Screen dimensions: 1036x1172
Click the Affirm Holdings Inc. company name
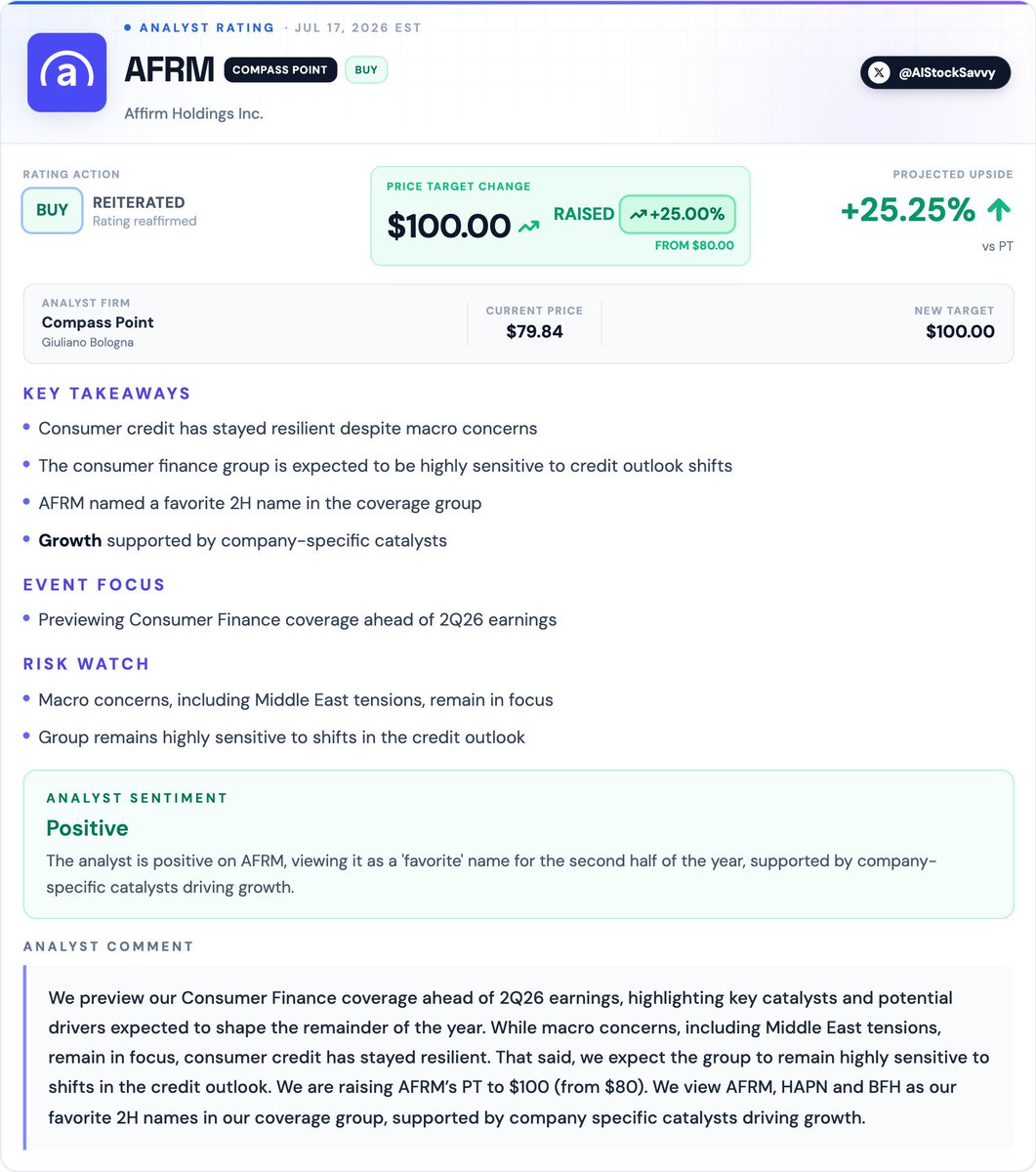tap(193, 114)
